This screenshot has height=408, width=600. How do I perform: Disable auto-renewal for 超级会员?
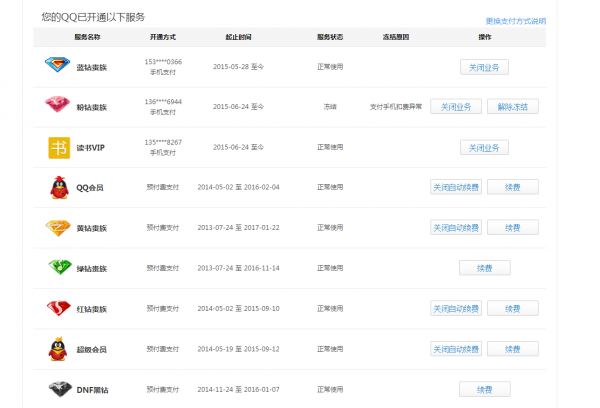click(x=456, y=349)
